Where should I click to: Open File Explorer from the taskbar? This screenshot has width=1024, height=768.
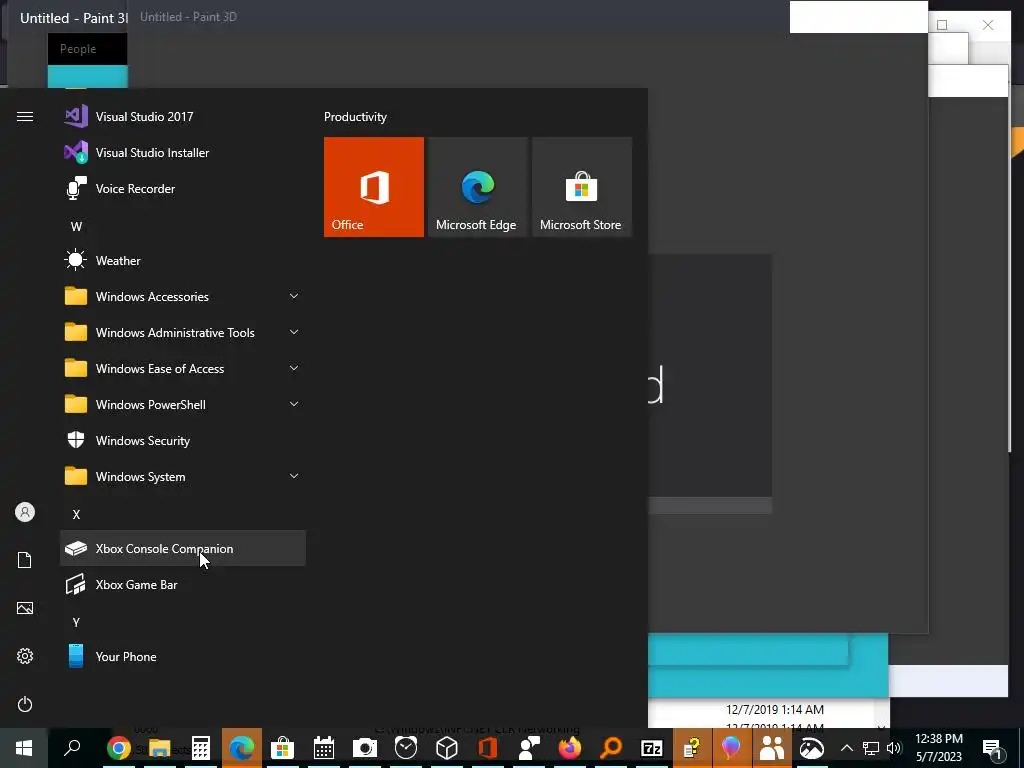click(x=159, y=748)
